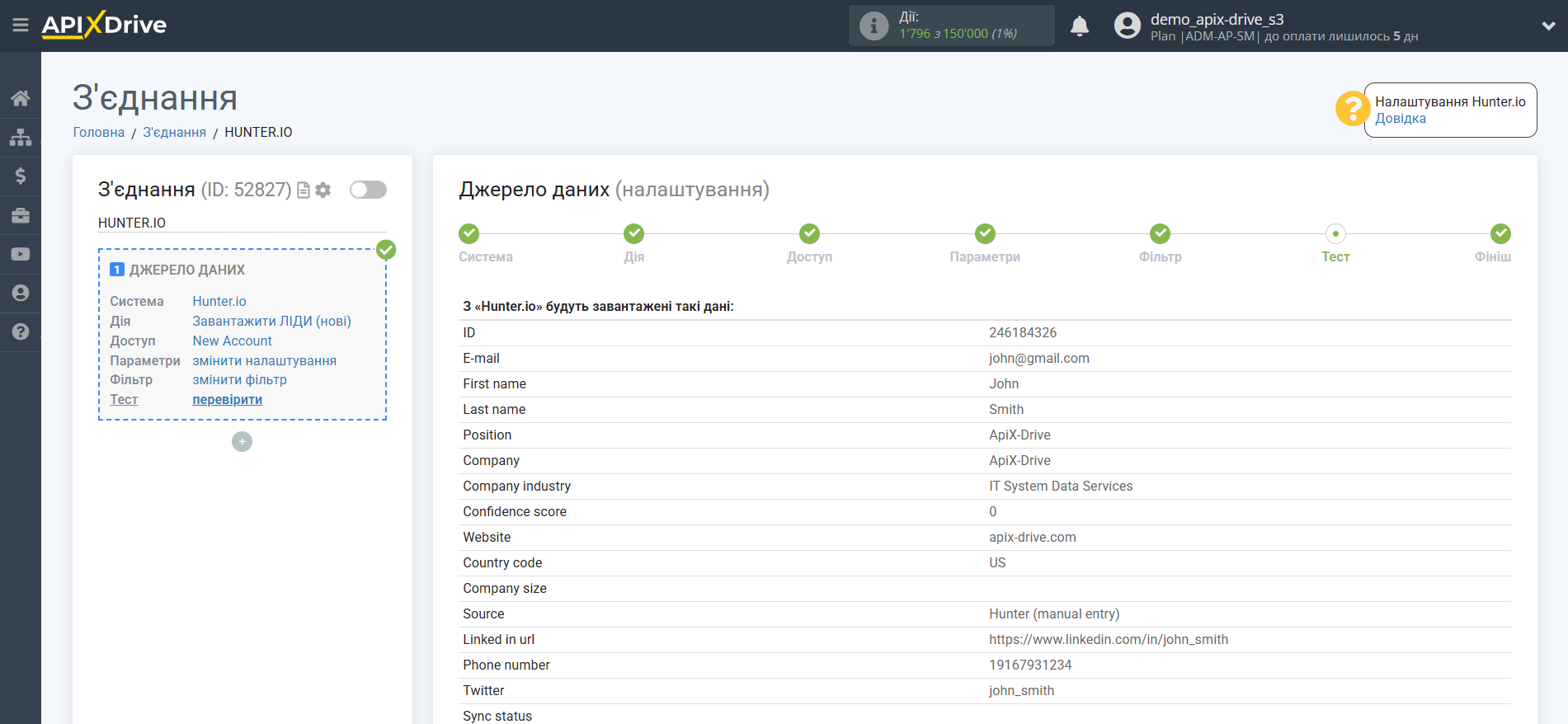Open connection settings gear icon
The image size is (1568, 724).
pos(323,190)
